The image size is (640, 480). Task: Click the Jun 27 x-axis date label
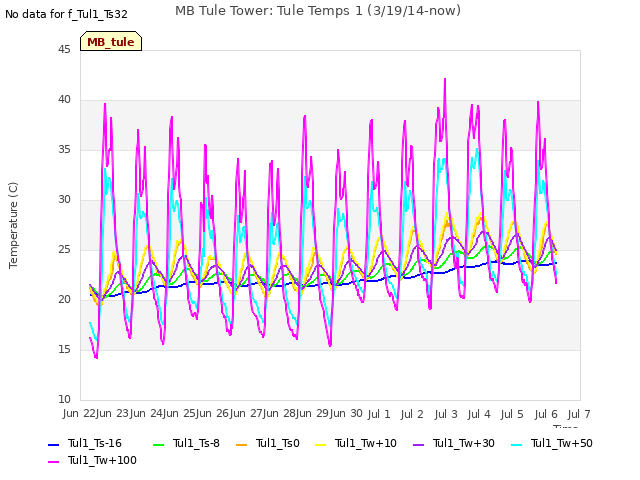point(246,414)
